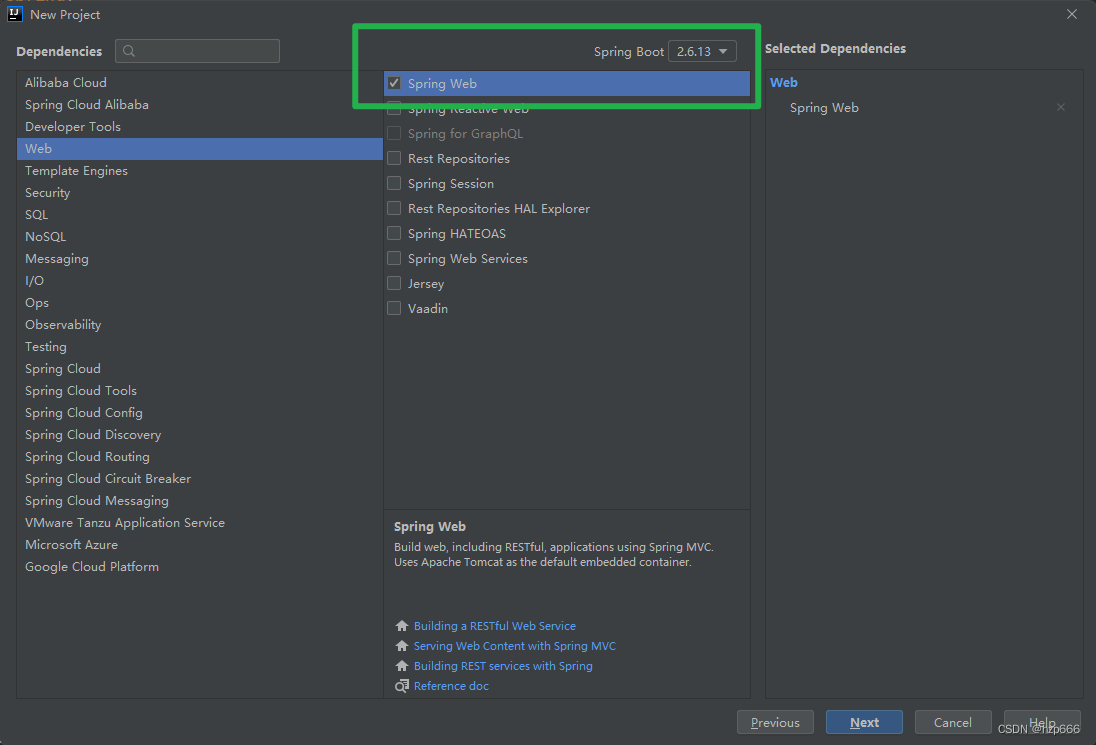Select the Spring Web Services checkbox

click(394, 259)
